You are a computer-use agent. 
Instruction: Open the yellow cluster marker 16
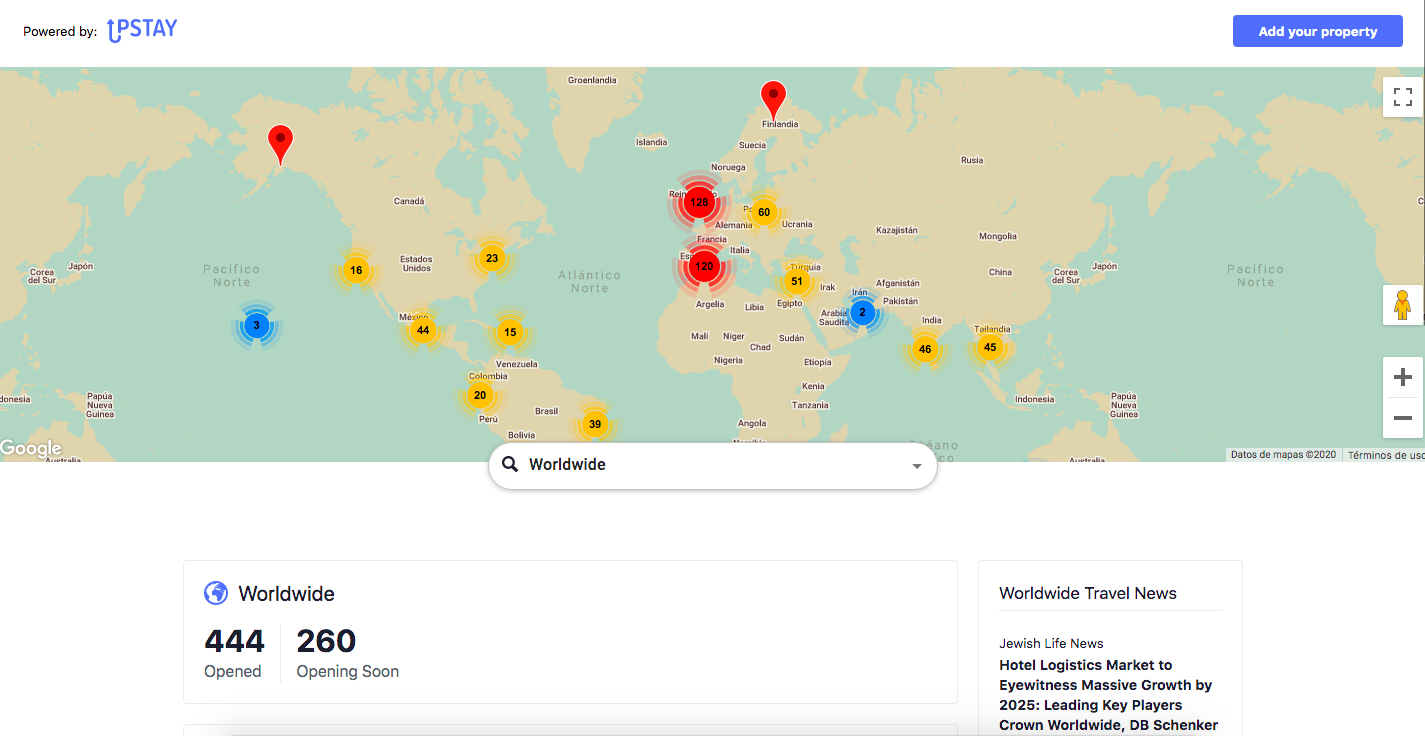(356, 270)
